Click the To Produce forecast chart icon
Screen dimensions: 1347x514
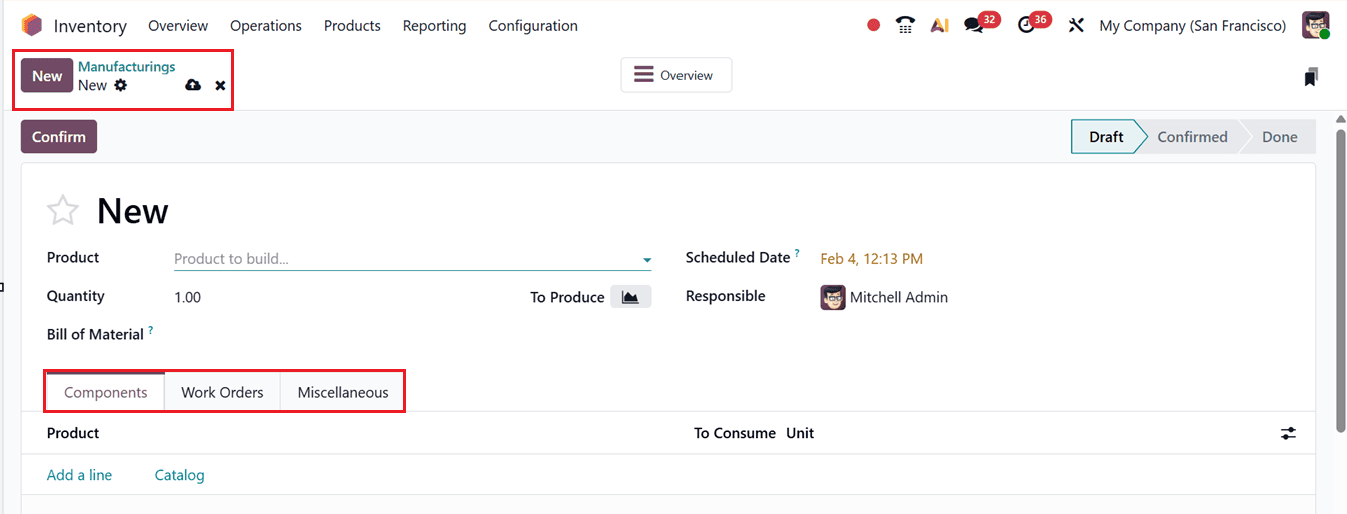click(630, 297)
